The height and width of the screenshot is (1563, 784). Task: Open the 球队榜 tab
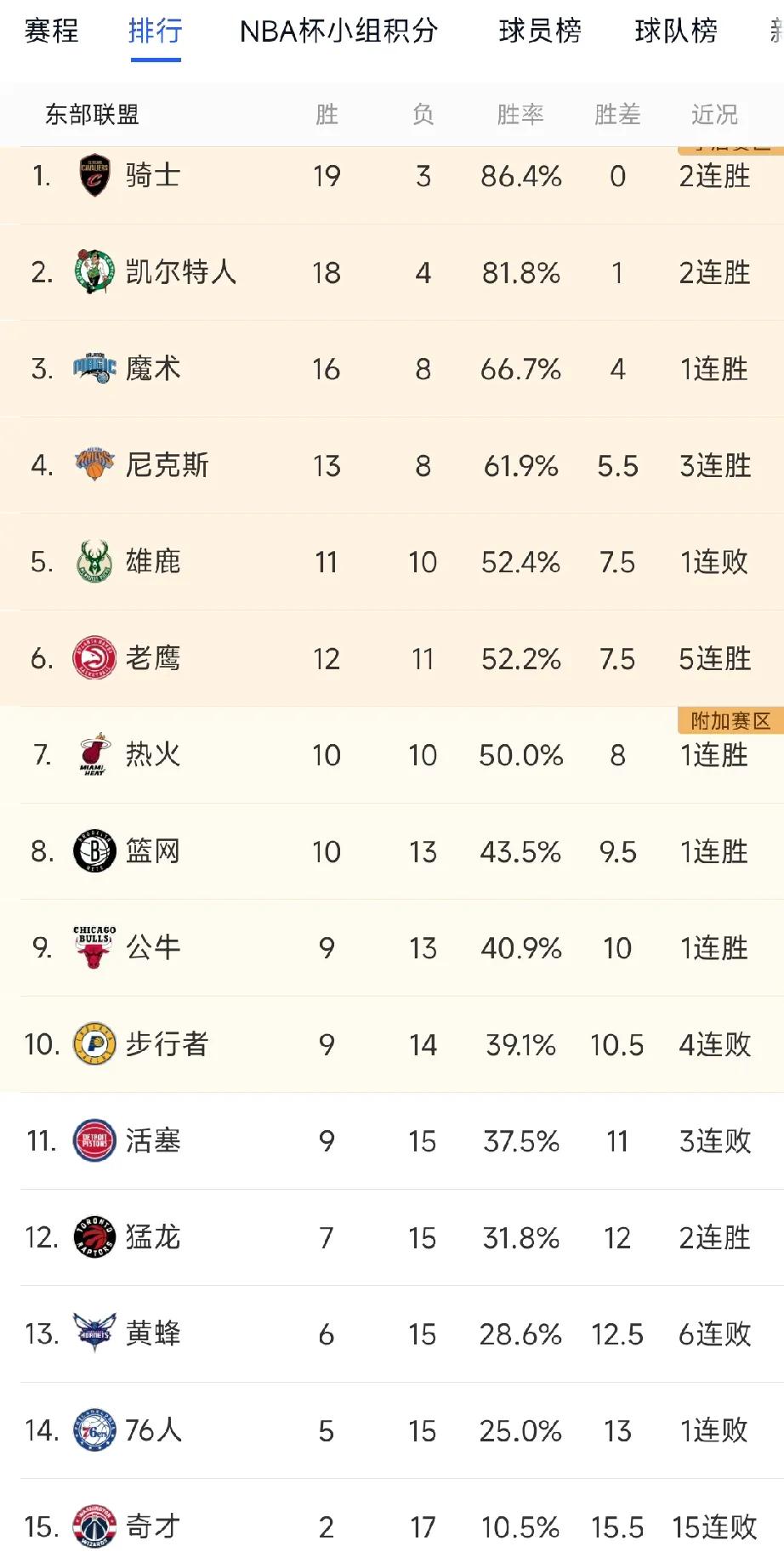pos(676,31)
